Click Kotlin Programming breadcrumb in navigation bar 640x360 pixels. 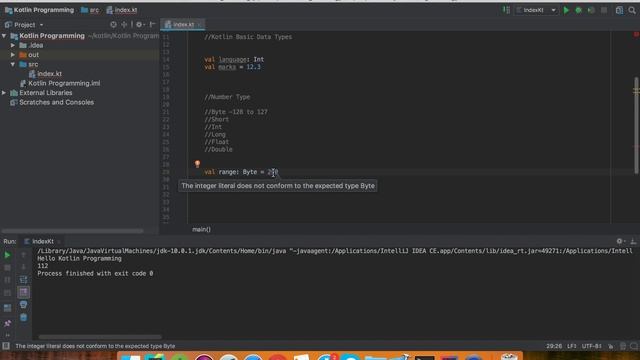click(40, 10)
